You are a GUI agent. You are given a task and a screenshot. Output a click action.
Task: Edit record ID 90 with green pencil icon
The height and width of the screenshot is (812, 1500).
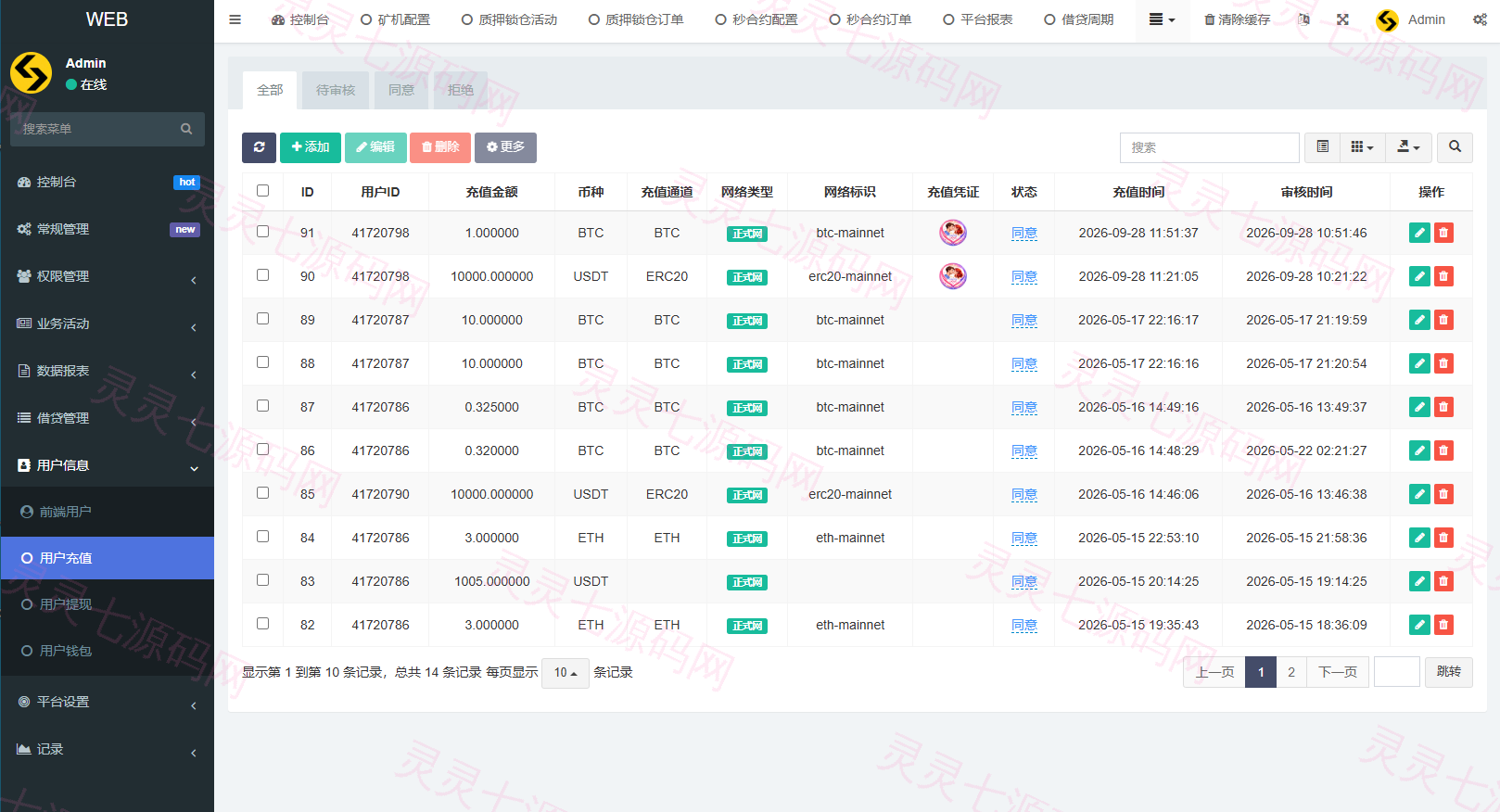click(x=1419, y=276)
